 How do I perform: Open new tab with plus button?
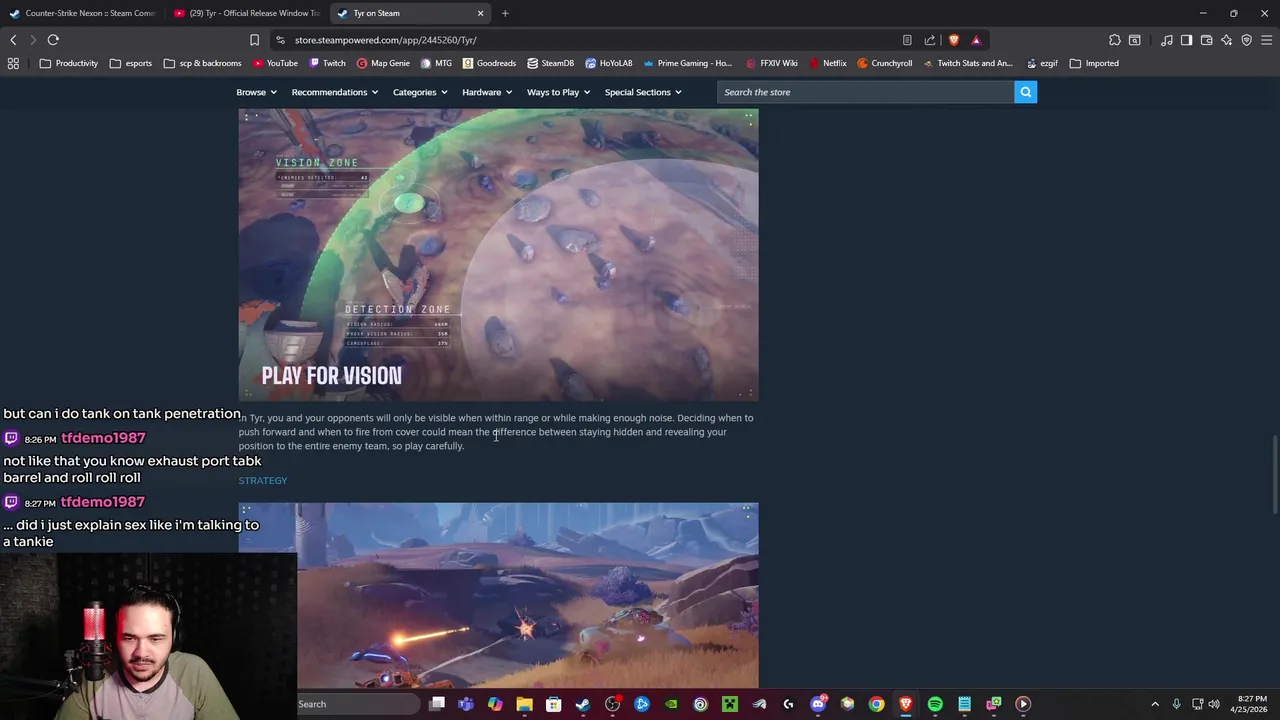(505, 13)
